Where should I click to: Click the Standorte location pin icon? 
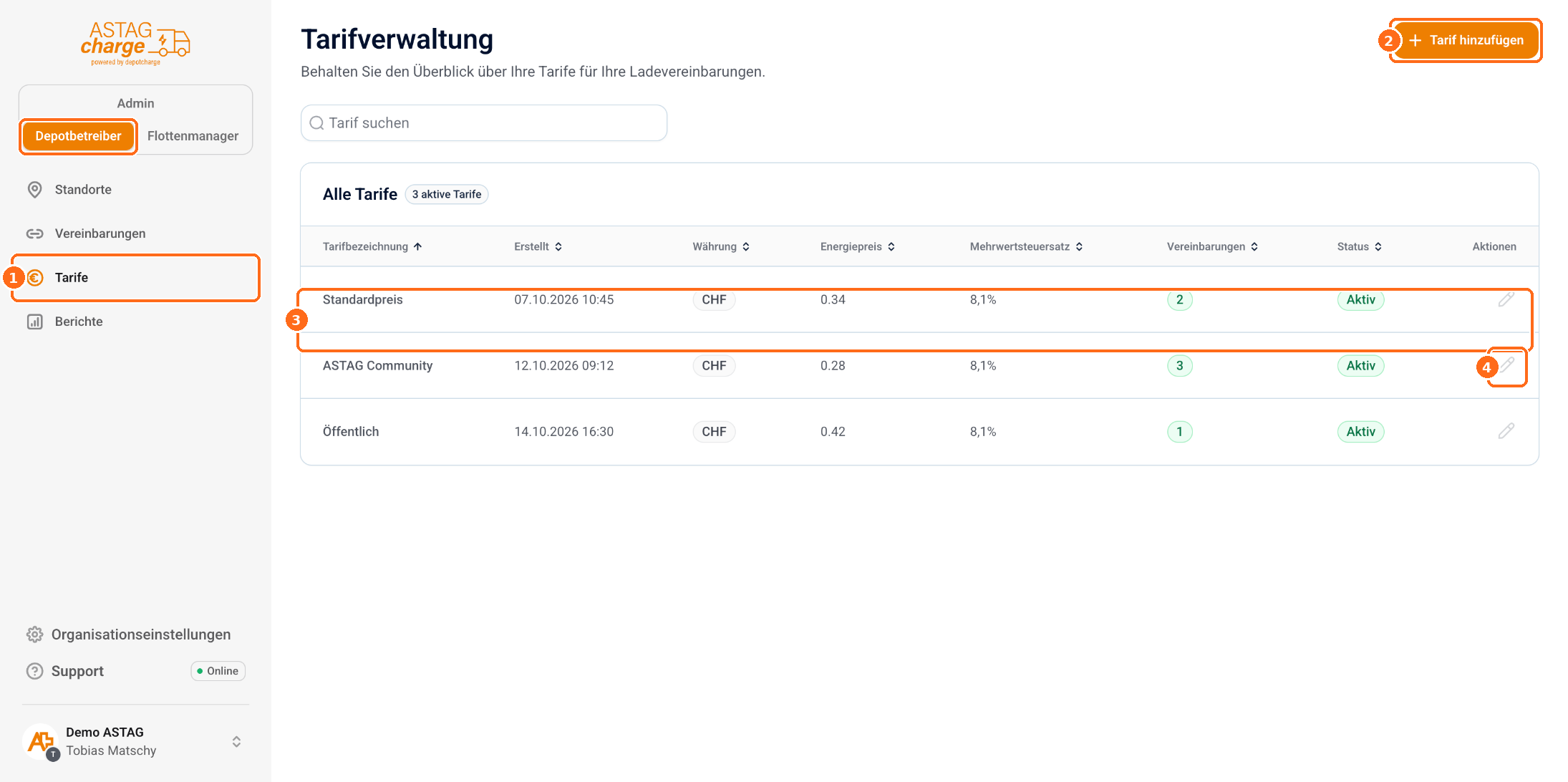(34, 190)
